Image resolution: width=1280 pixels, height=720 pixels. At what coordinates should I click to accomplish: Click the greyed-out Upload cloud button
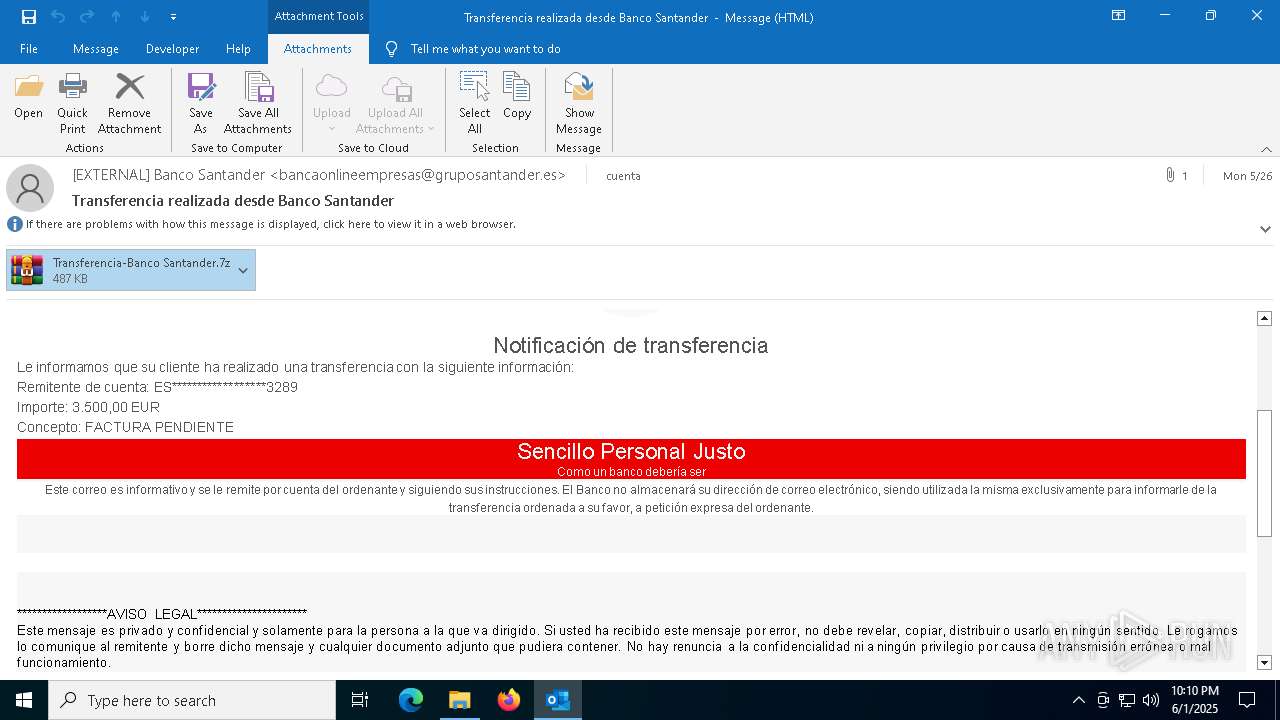pos(331,104)
